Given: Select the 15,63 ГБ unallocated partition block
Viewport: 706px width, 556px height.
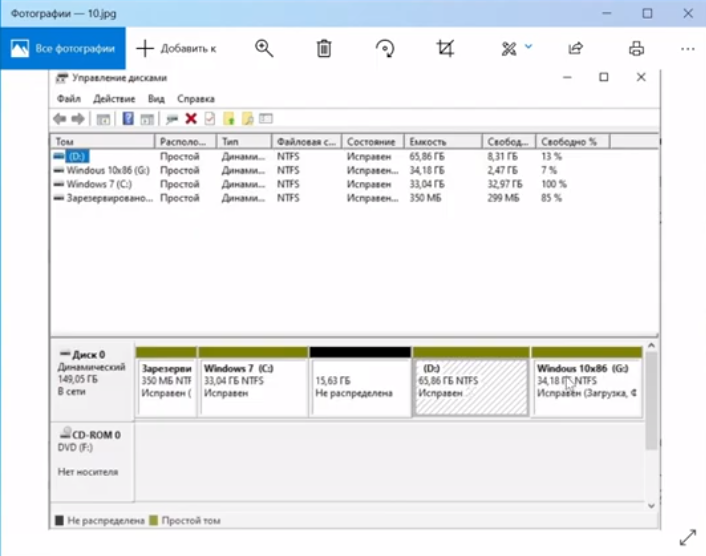Looking at the screenshot, I should click(x=360, y=387).
